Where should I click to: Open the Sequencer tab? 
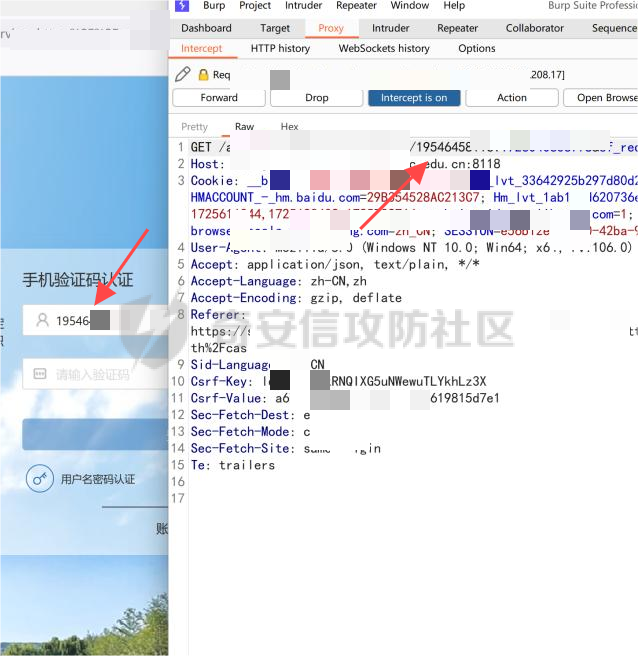(x=614, y=28)
